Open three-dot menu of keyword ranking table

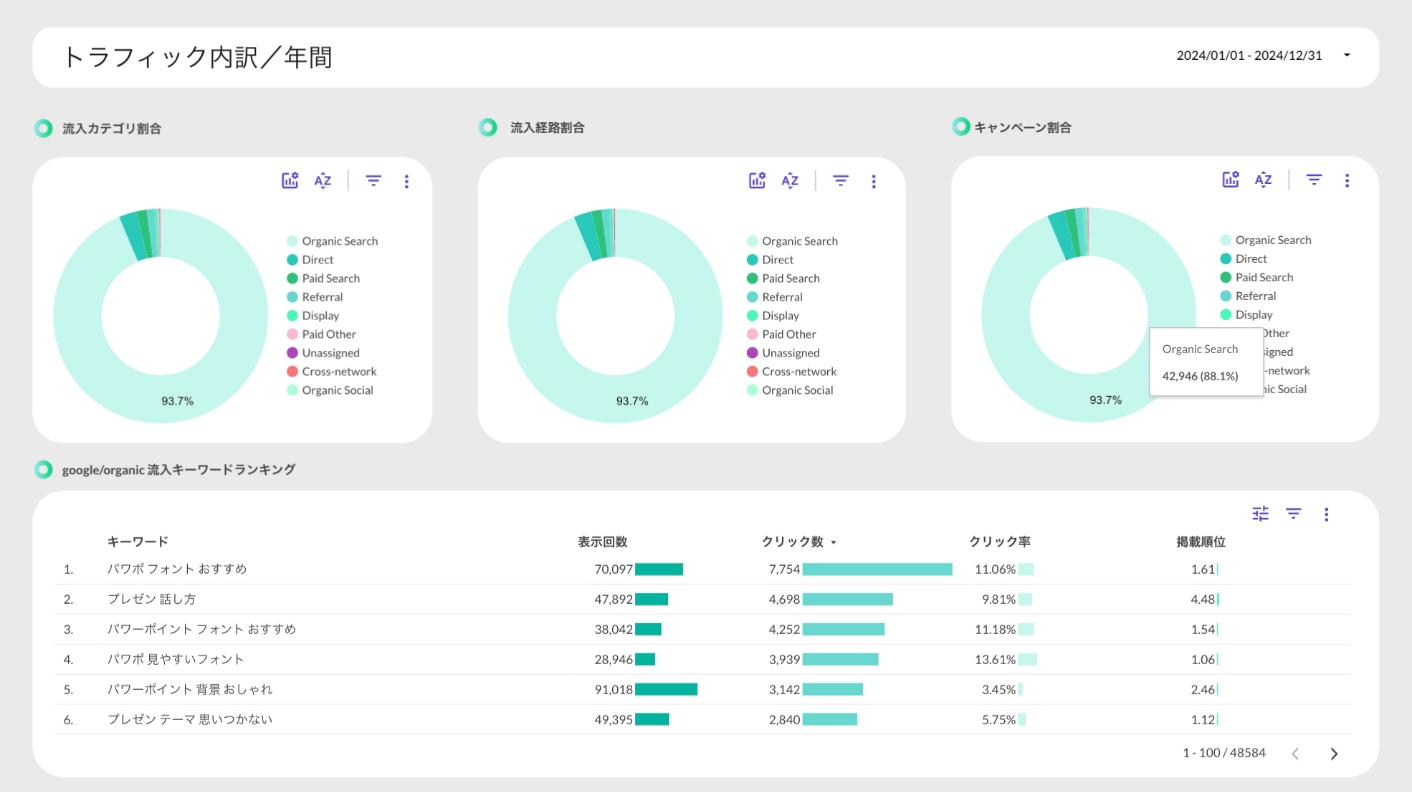1326,514
